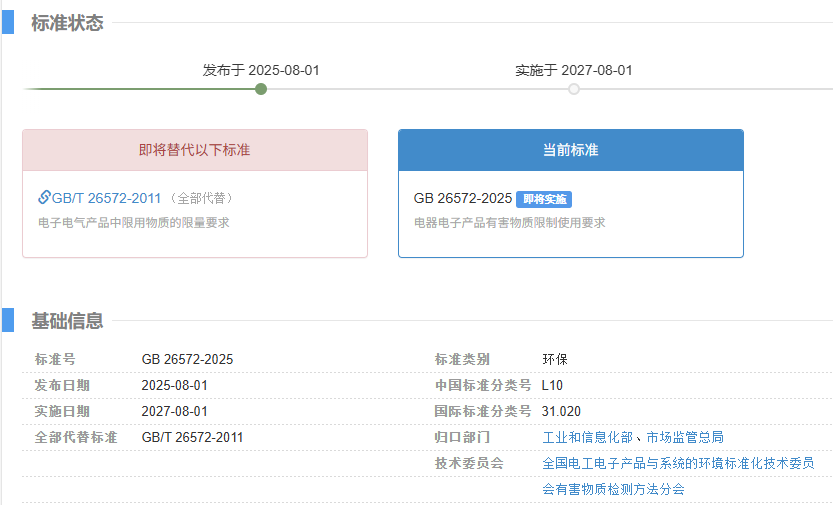The height and width of the screenshot is (505, 833).
Task: Click GB 26572-2025 title in current standard card
Action: (x=463, y=198)
